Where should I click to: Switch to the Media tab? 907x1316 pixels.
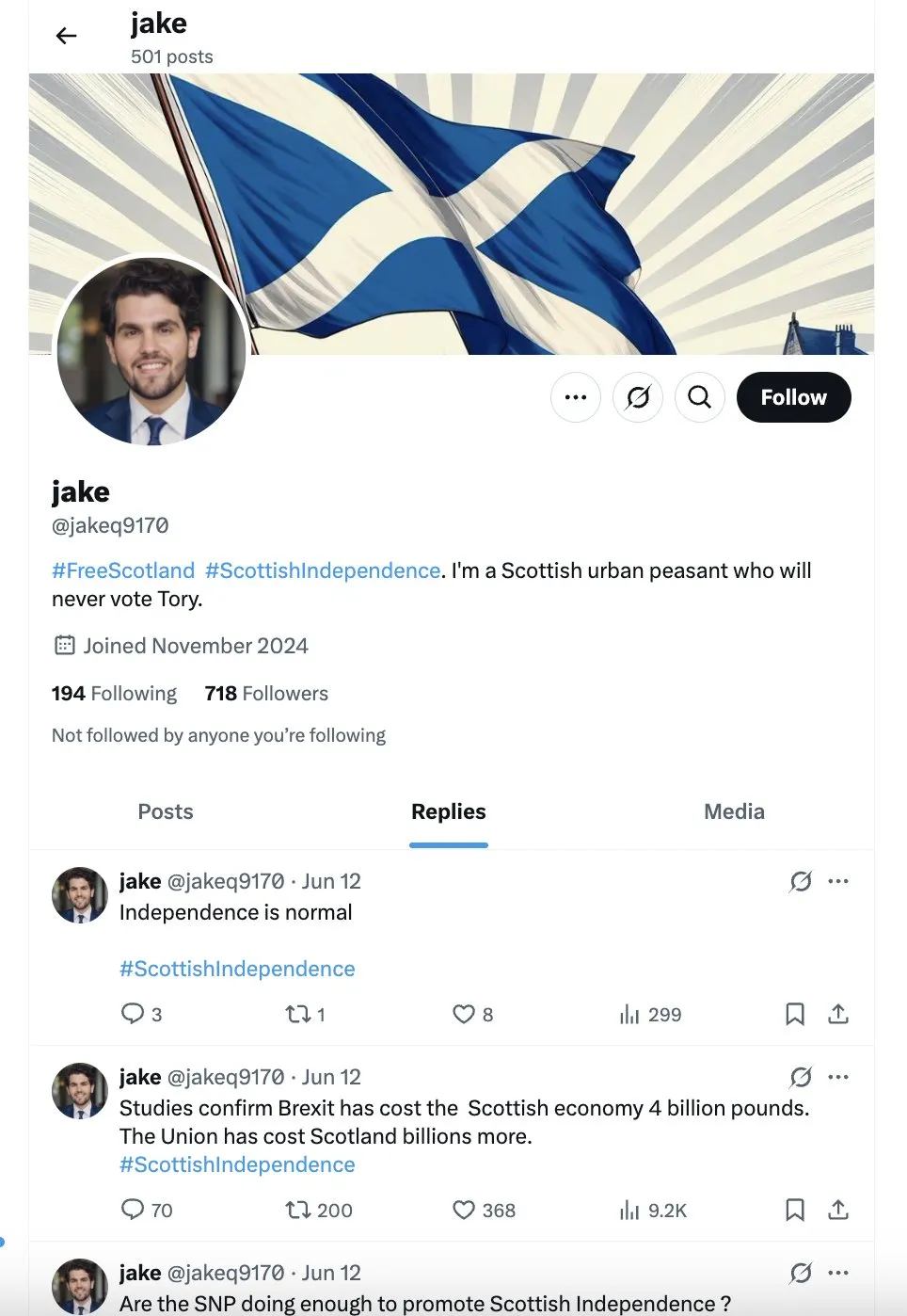[734, 811]
